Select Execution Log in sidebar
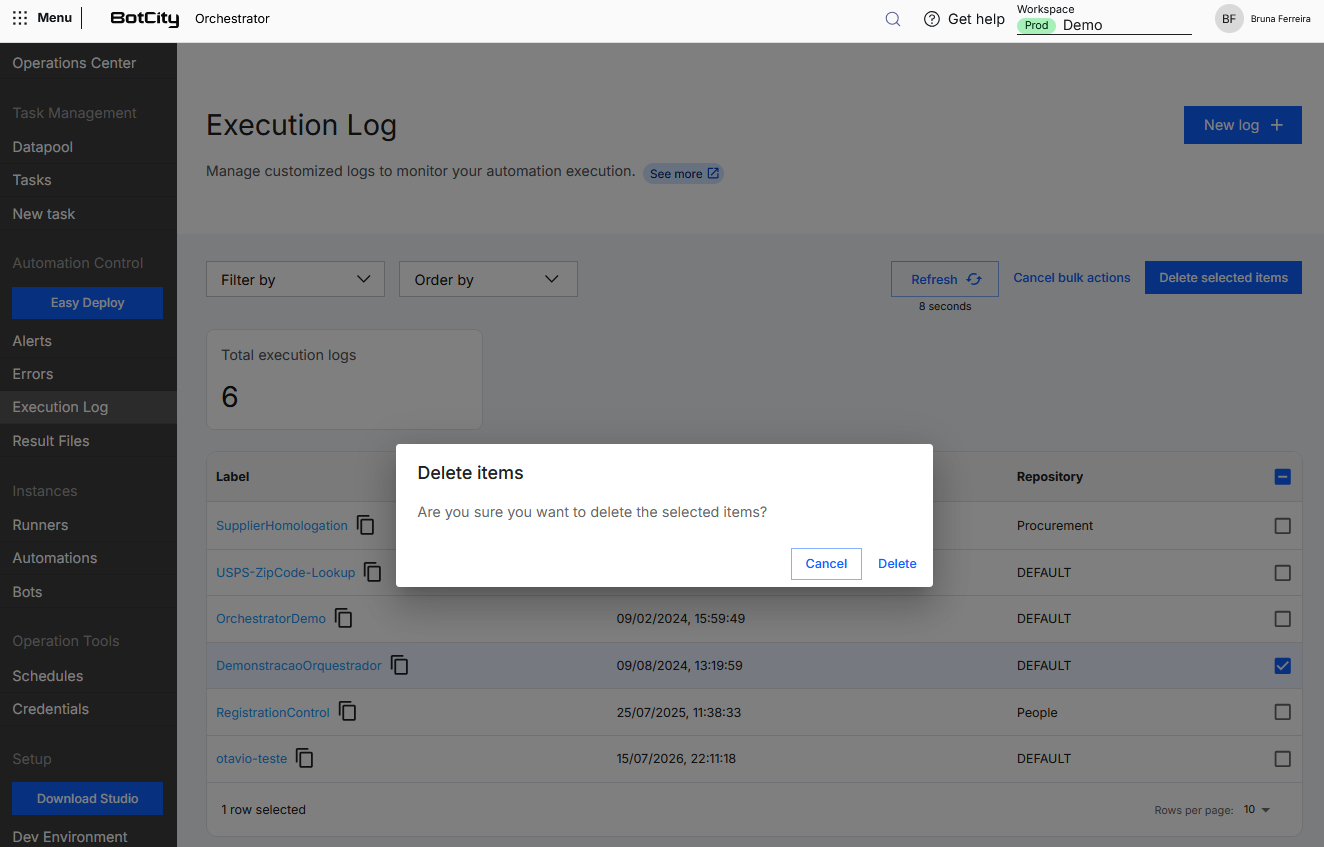This screenshot has width=1324, height=847. click(88, 407)
